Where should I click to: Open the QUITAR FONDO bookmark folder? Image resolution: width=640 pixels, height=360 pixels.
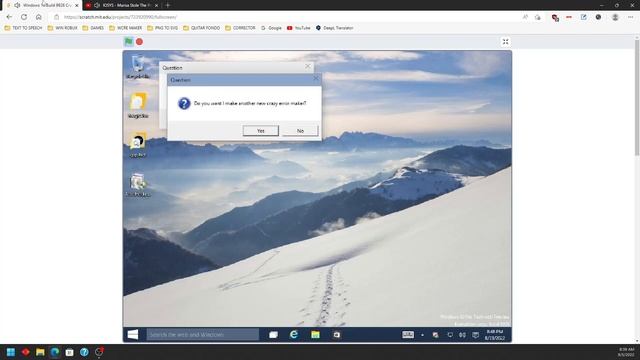pos(202,28)
